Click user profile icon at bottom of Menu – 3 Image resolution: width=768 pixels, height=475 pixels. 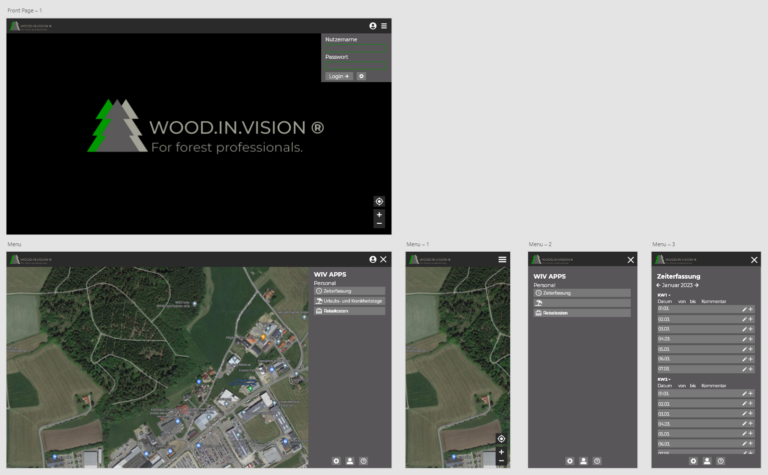click(707, 461)
